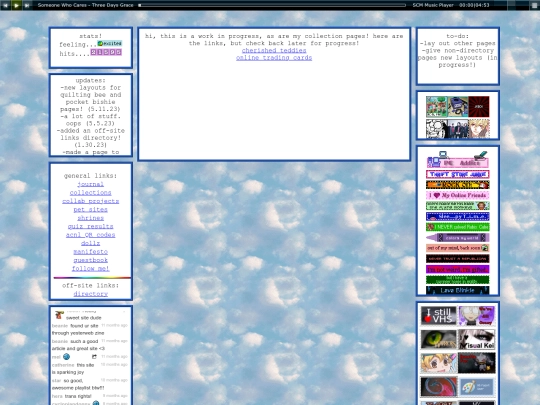Click the Lava Blinkie banner

[458, 290]
